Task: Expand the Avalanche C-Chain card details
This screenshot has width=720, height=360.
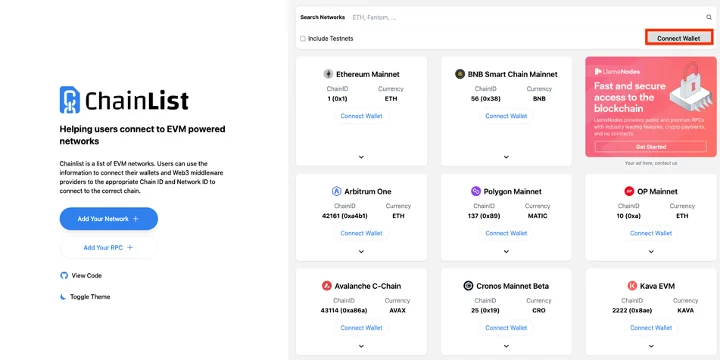Action: [x=361, y=346]
